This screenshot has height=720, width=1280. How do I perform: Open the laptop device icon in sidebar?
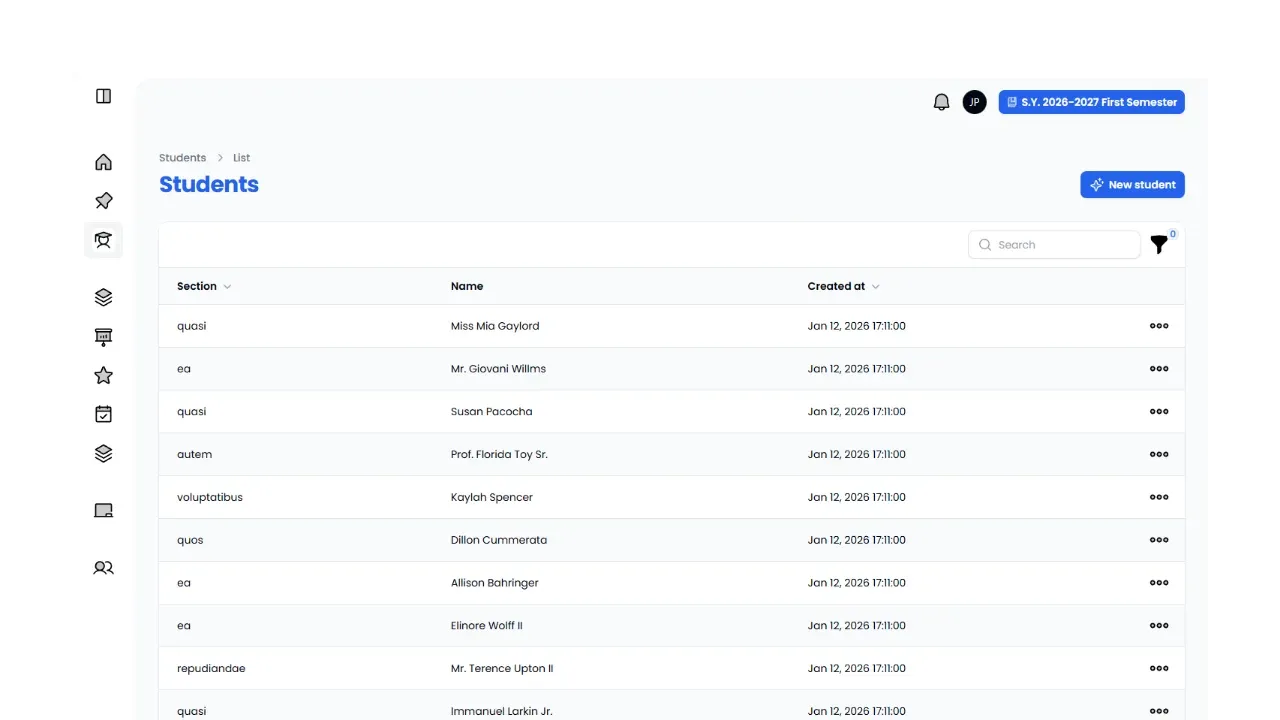103,510
